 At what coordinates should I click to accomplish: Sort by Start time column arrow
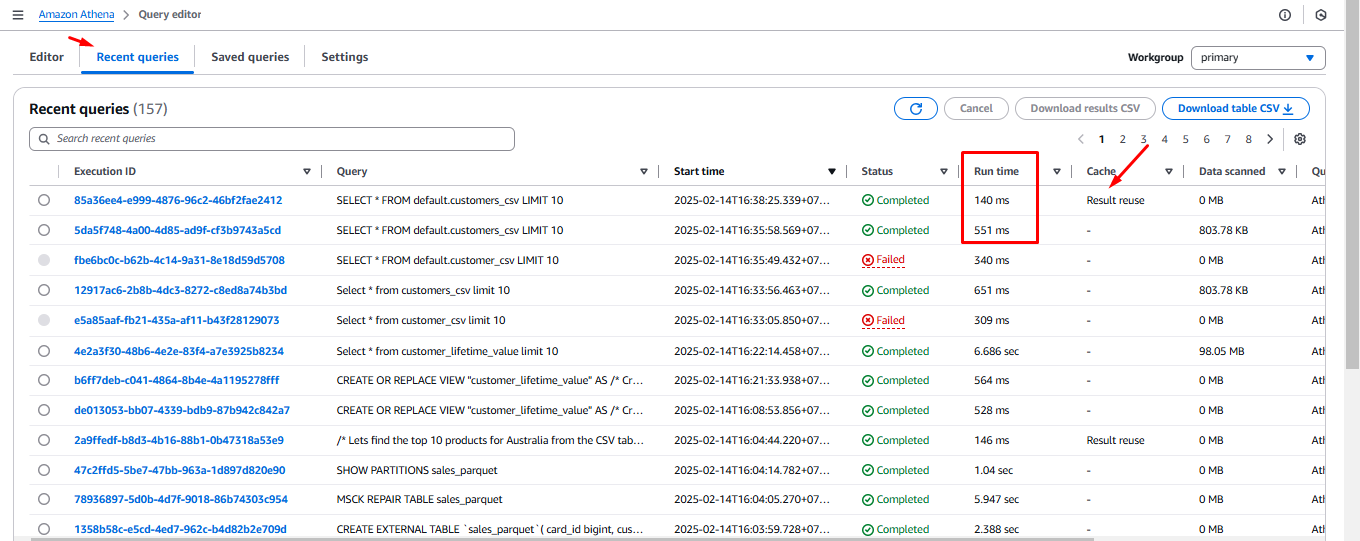coord(831,171)
